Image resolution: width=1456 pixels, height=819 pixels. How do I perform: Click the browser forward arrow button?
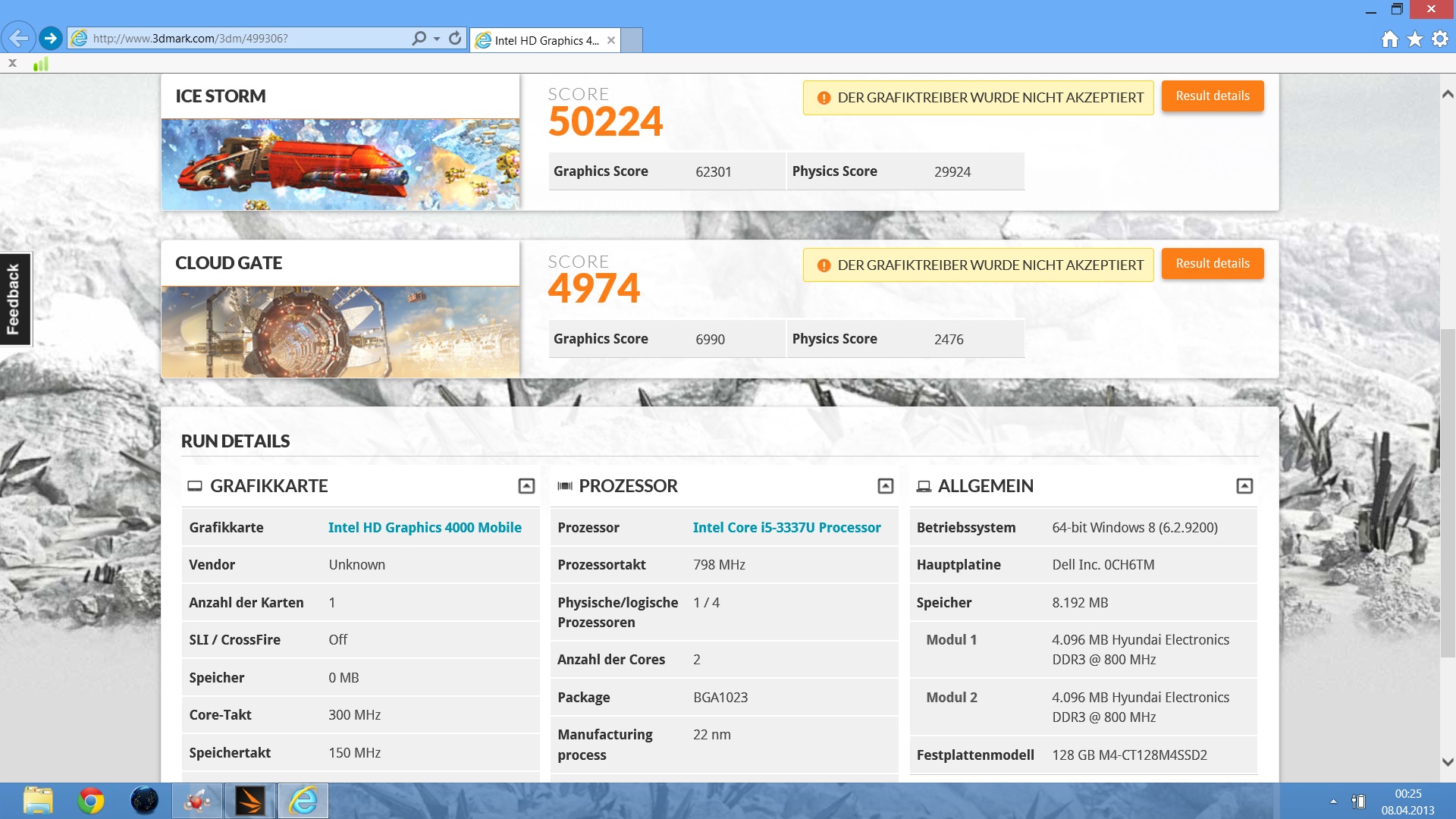(x=51, y=38)
